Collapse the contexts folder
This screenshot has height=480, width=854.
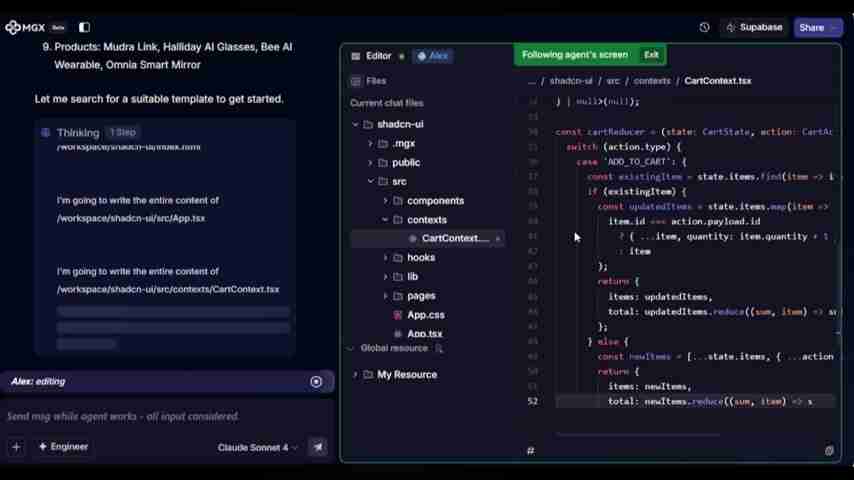click(x=386, y=220)
